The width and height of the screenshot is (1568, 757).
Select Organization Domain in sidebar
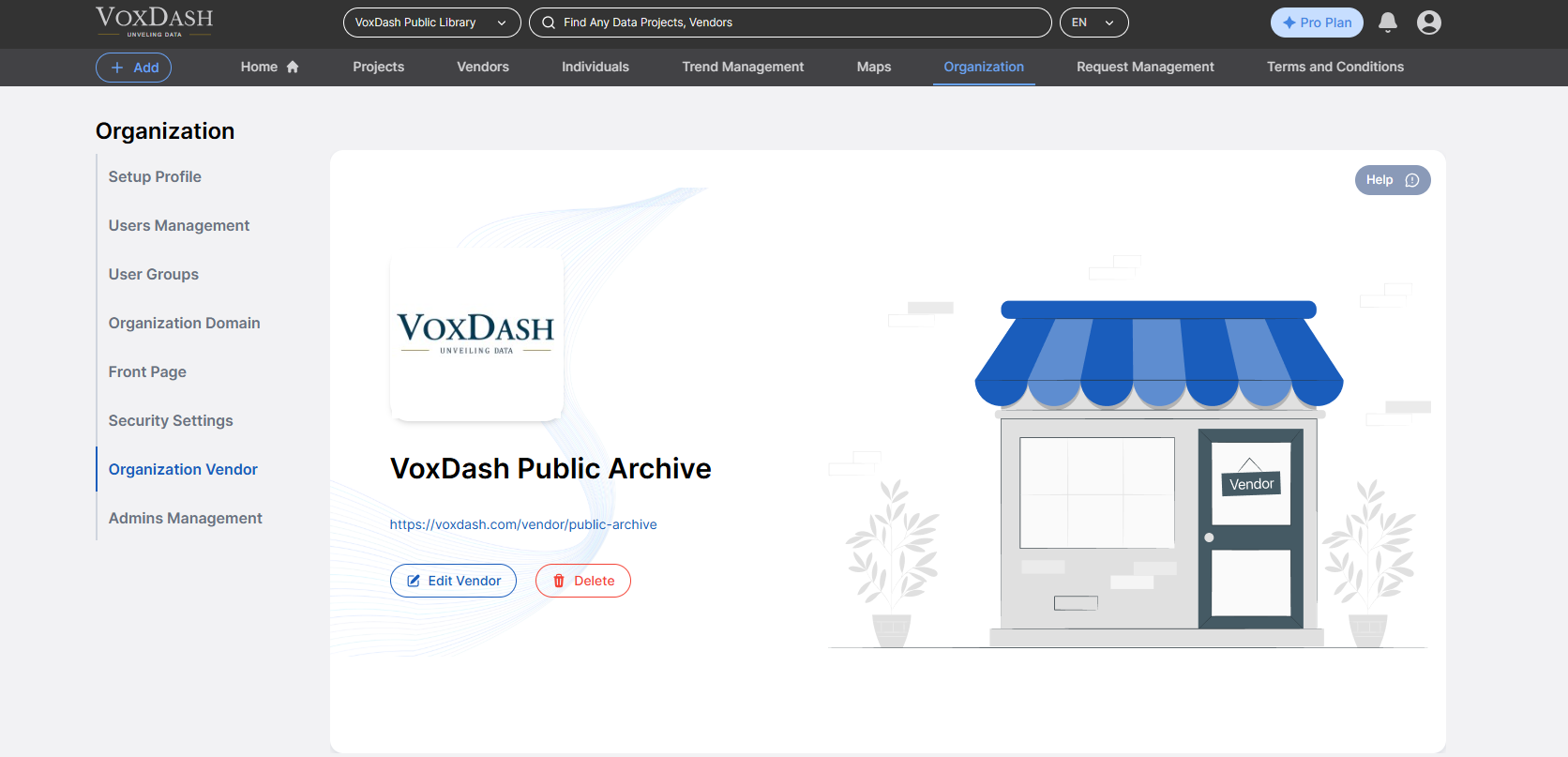coord(184,323)
